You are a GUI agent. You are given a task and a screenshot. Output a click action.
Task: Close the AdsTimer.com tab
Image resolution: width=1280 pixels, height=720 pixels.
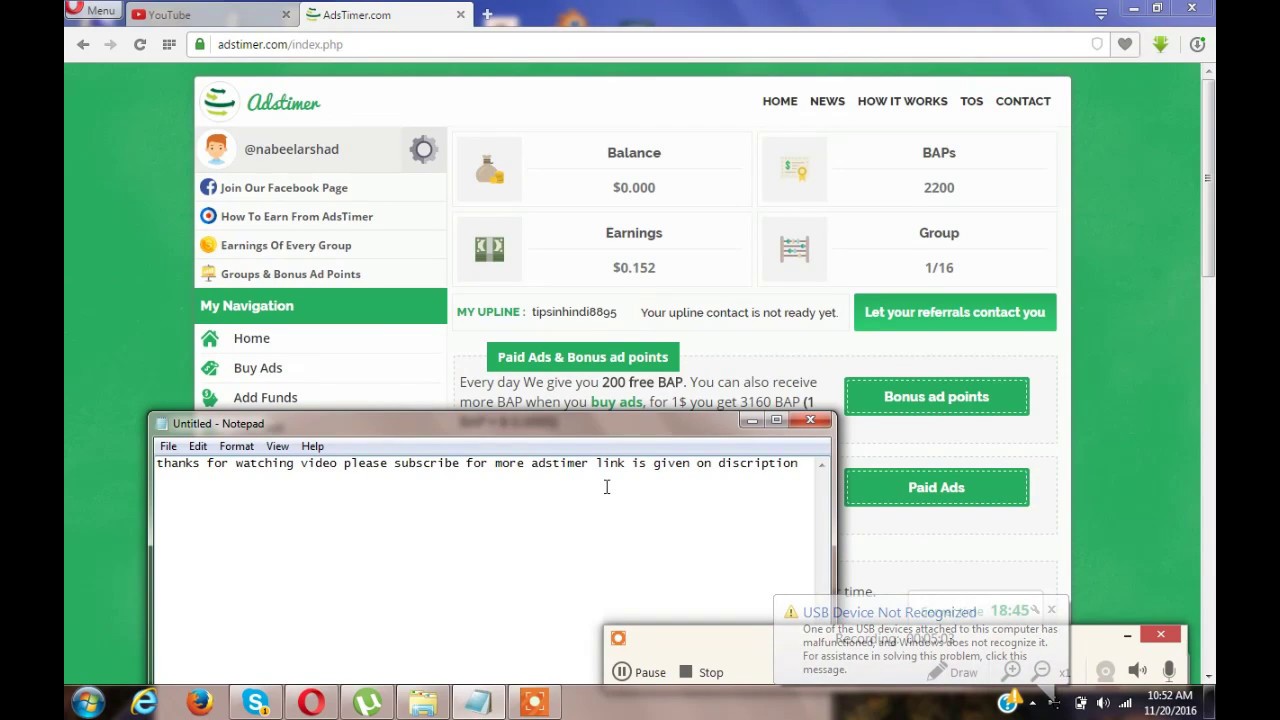[460, 15]
